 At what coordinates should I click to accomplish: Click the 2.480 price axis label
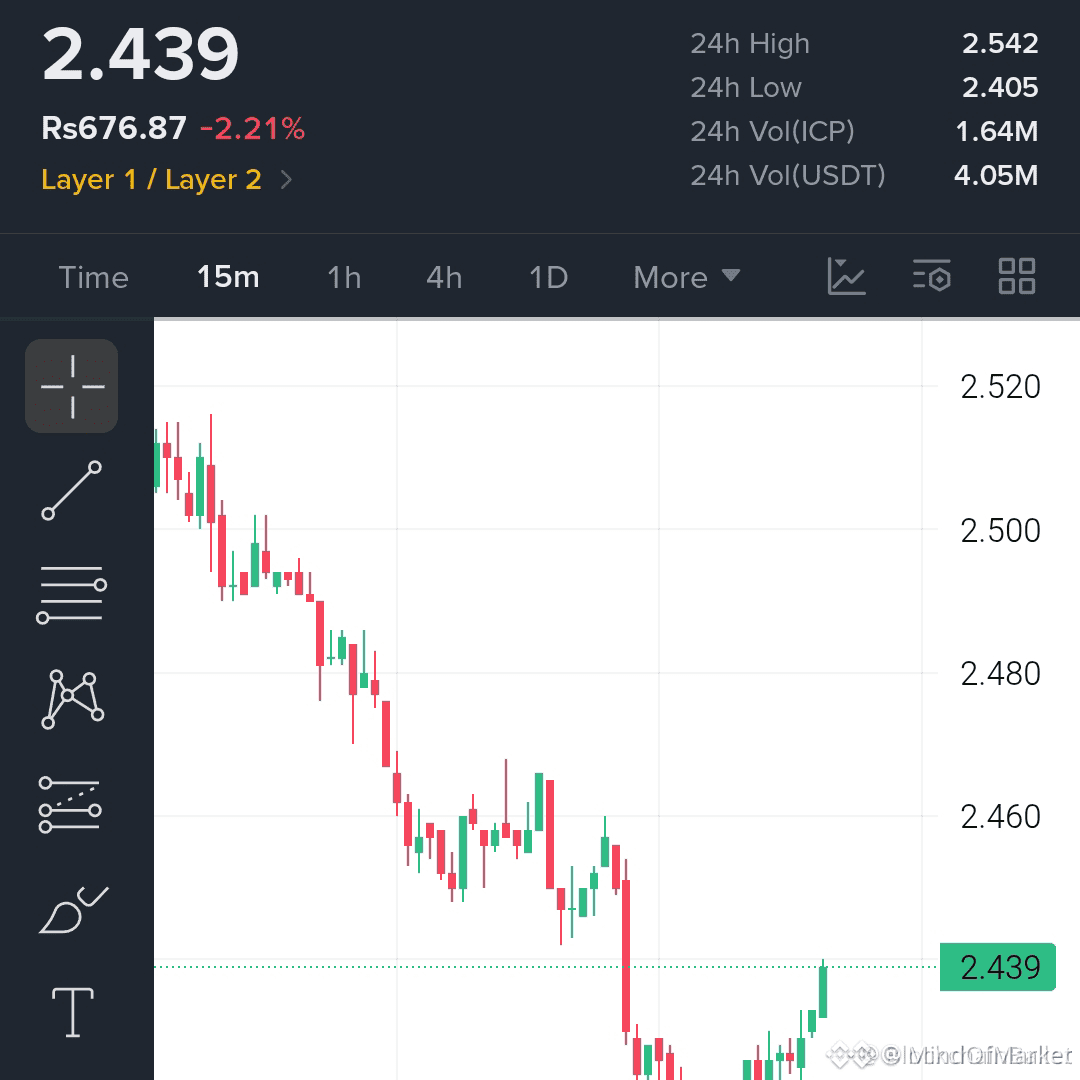click(1000, 674)
